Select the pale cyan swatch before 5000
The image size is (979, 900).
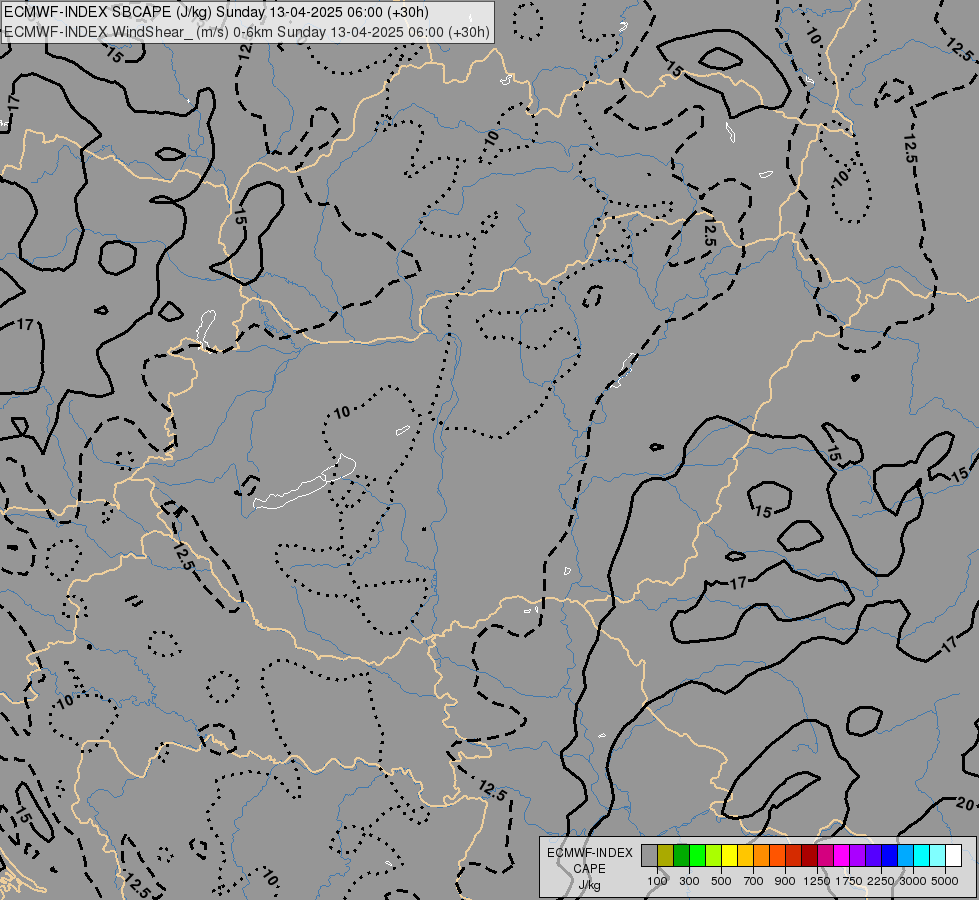click(937, 855)
